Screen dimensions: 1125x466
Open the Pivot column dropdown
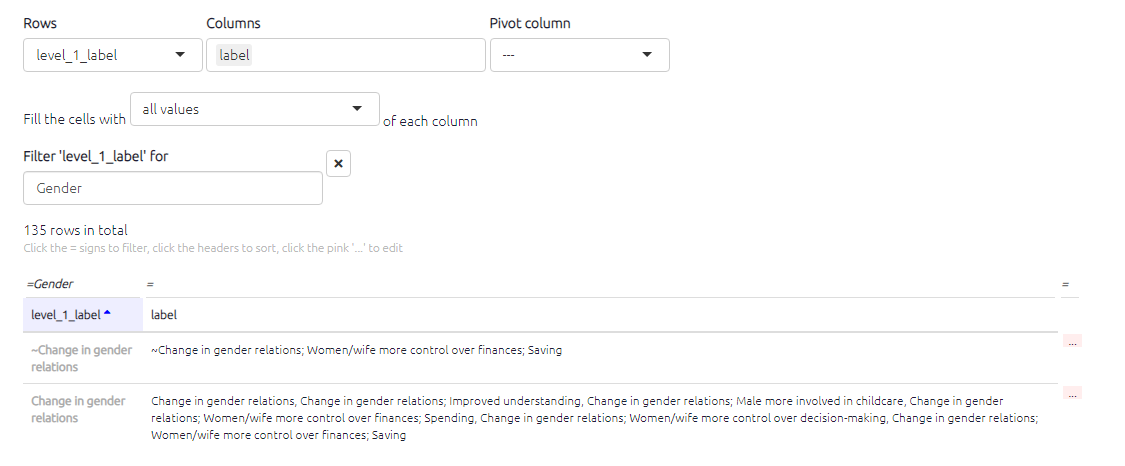click(579, 55)
